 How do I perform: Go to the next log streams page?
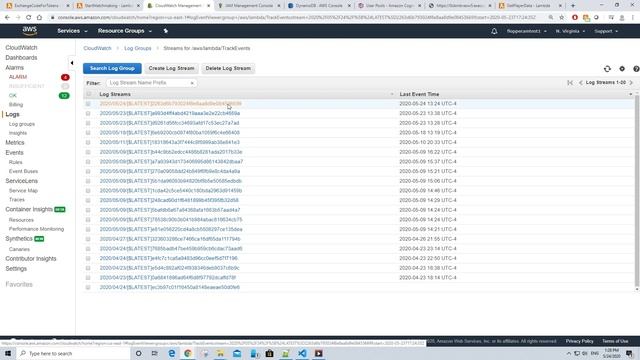pyautogui.click(x=631, y=82)
